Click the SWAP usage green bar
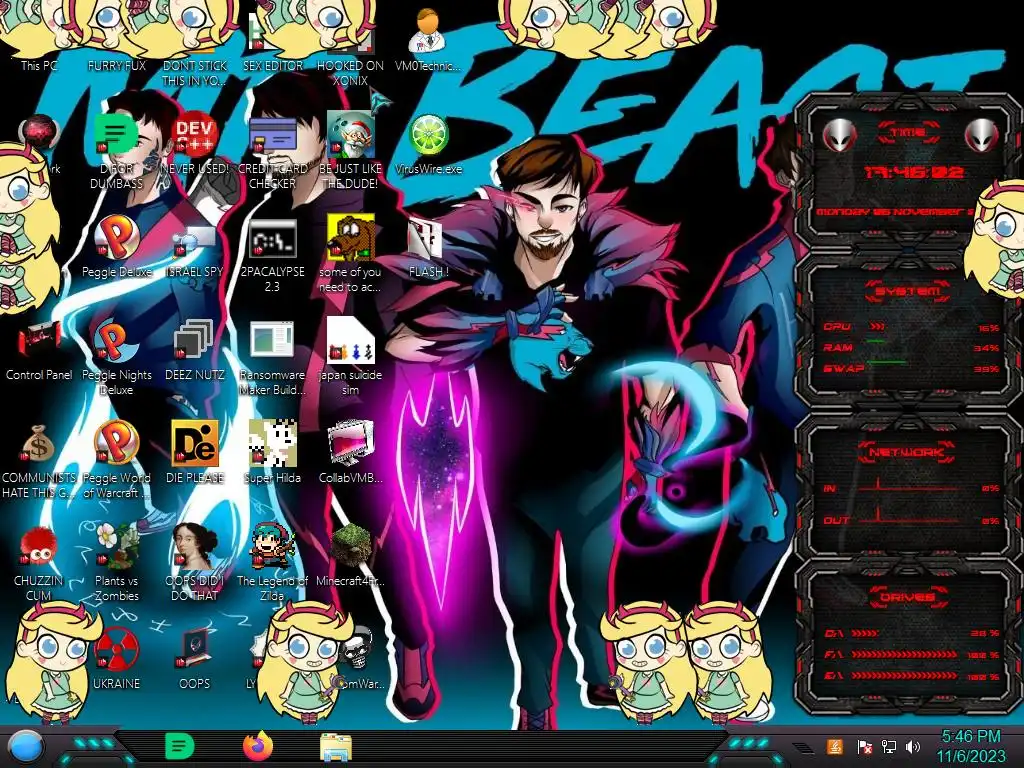The width and height of the screenshot is (1024, 768). tap(886, 361)
